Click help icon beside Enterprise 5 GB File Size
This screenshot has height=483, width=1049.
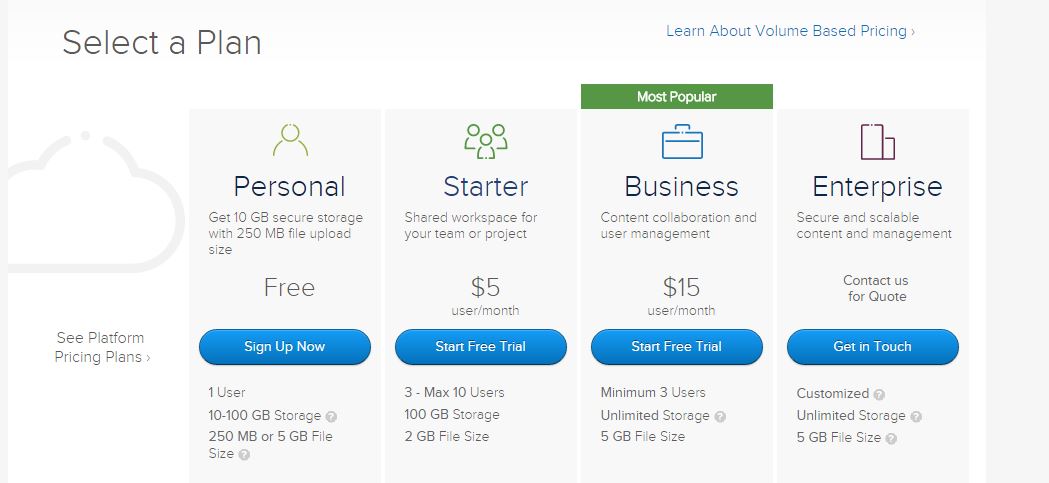coord(891,438)
